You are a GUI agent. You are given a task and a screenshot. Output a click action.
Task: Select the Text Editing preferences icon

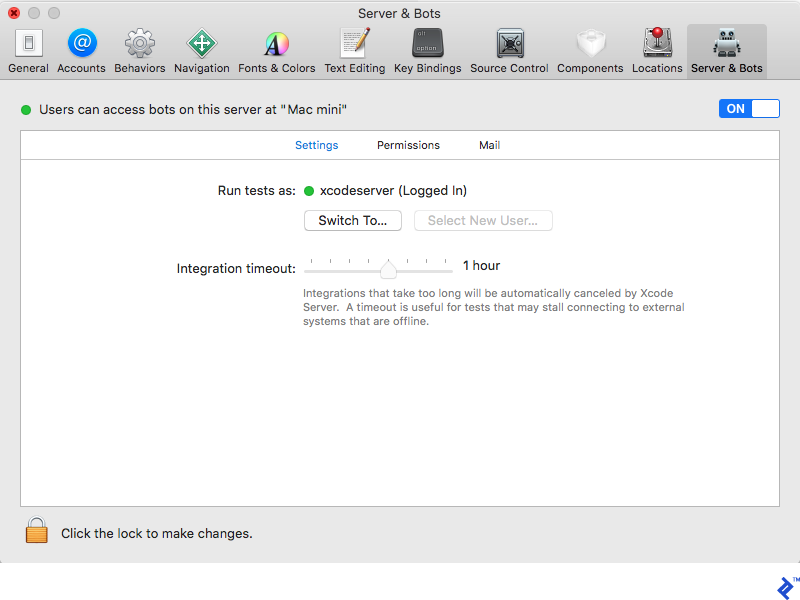click(352, 45)
